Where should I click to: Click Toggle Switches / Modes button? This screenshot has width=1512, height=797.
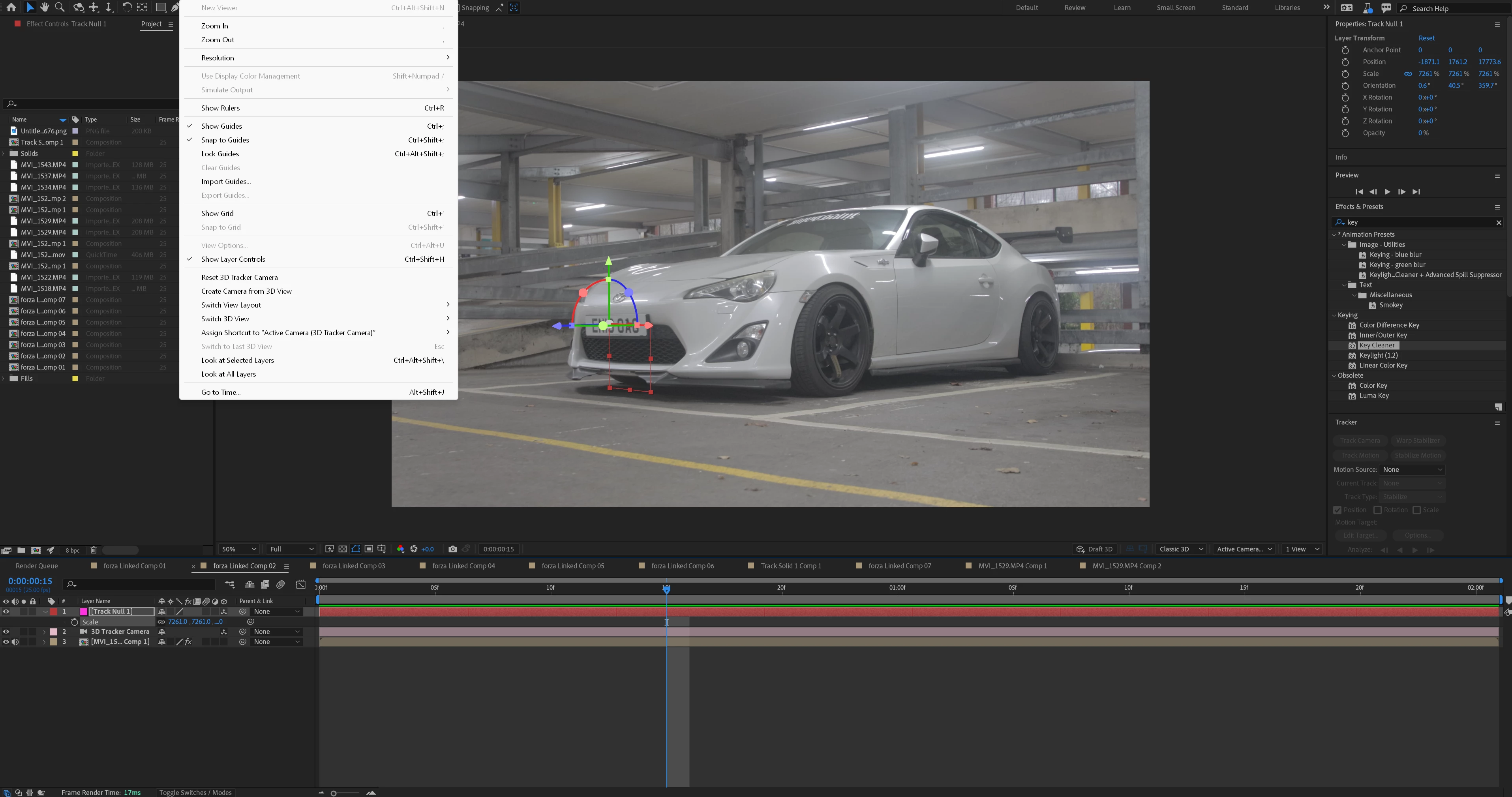[x=195, y=792]
